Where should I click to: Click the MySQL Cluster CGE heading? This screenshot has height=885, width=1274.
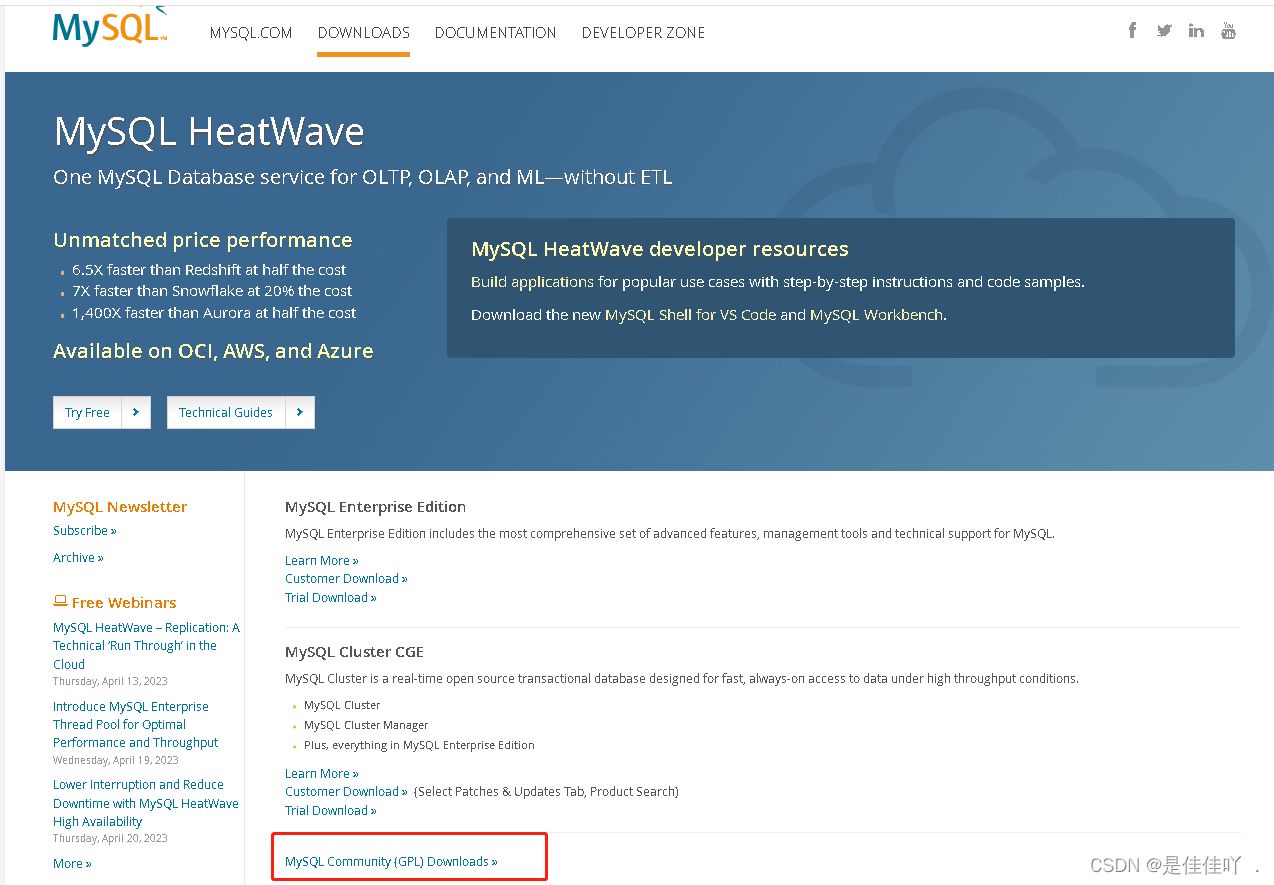click(354, 652)
